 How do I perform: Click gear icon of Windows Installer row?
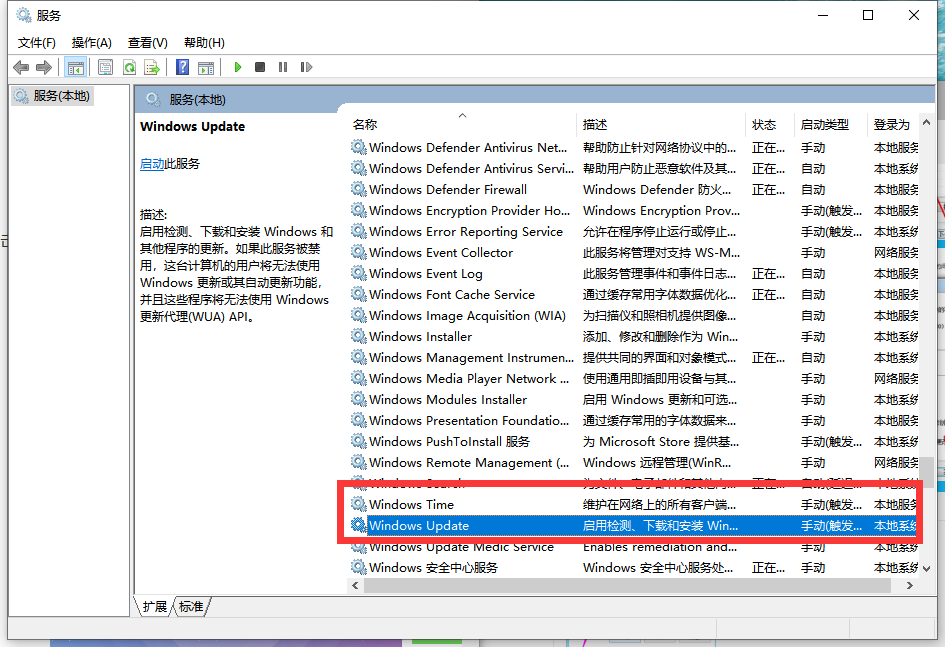359,336
